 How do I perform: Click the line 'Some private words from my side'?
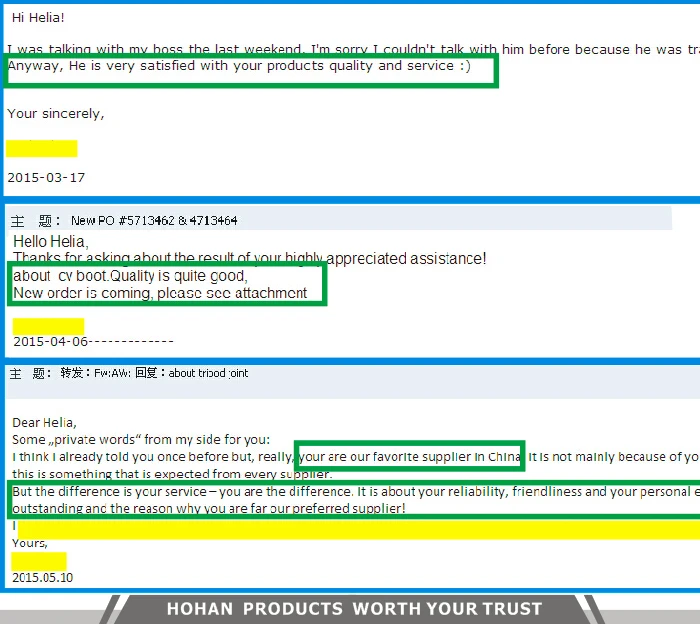(141, 440)
